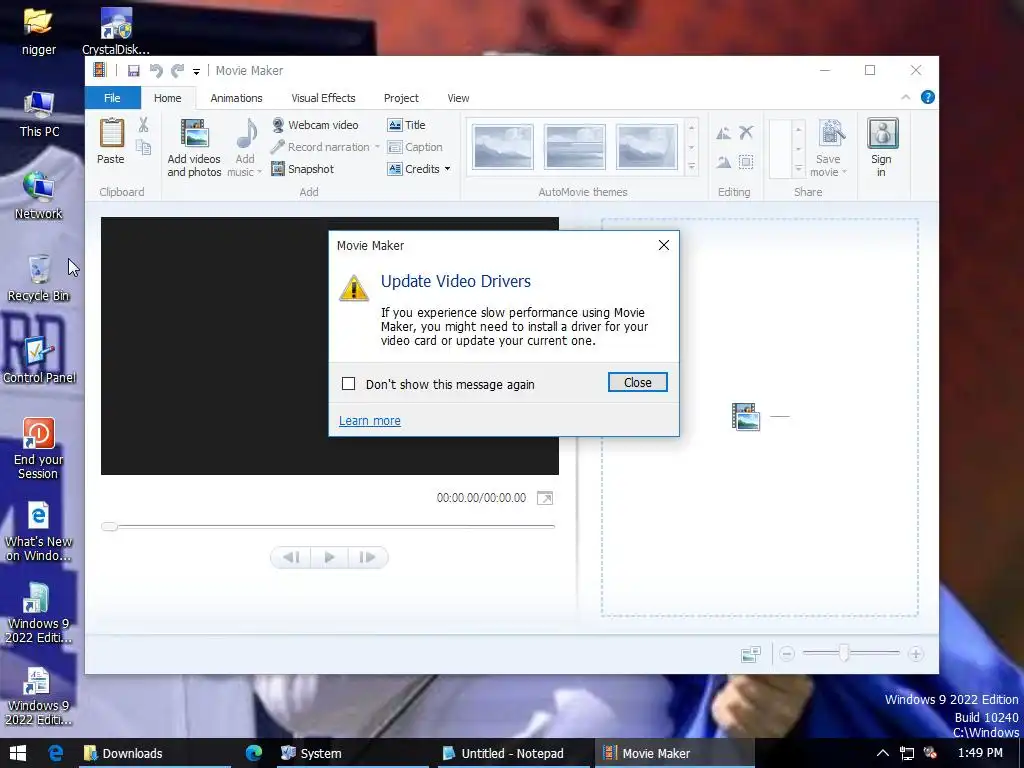Expand the AutoMovie themes gallery
The image size is (1024, 768).
click(x=691, y=167)
